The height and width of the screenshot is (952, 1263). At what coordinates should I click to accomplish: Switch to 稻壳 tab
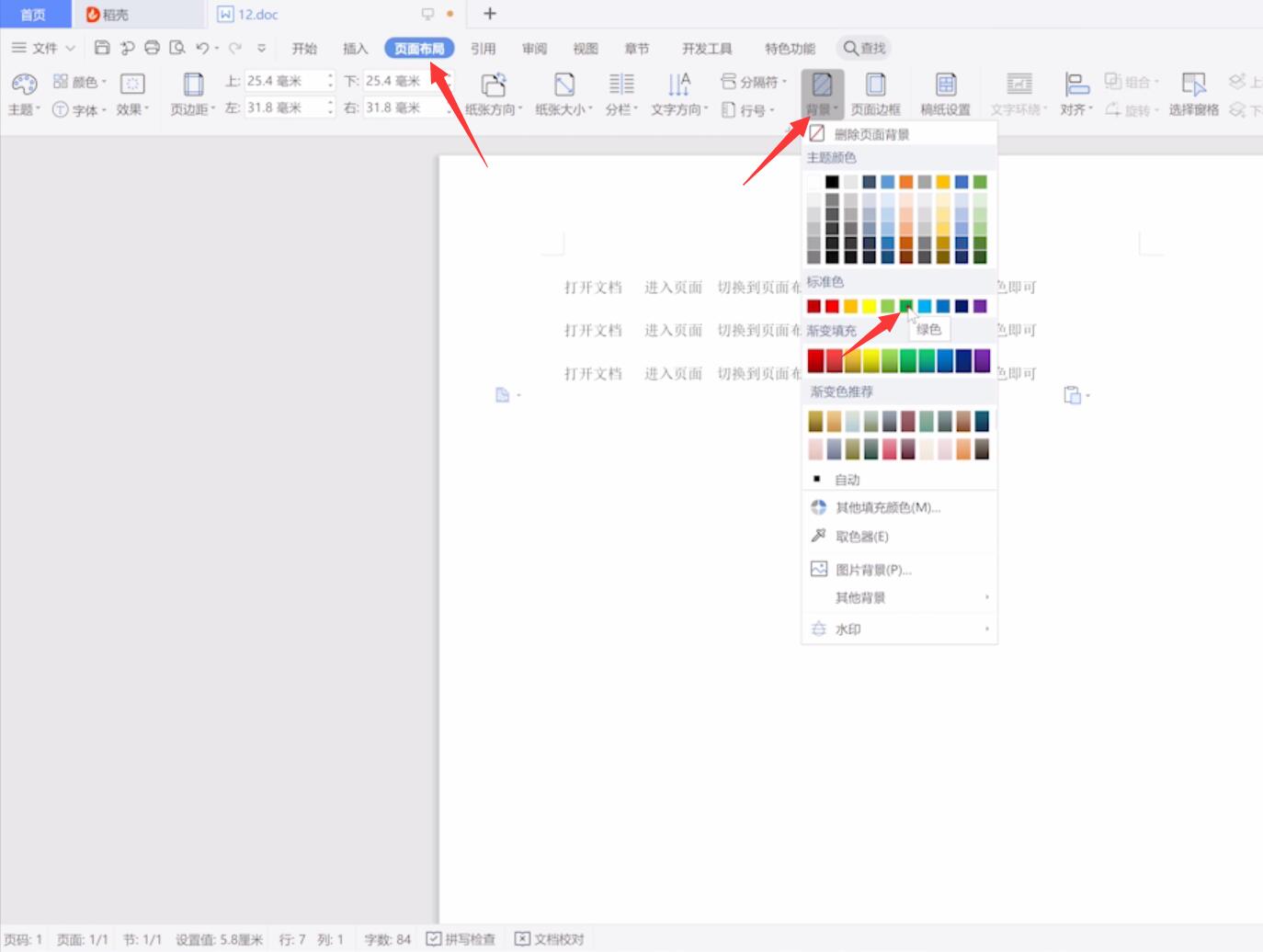point(138,14)
